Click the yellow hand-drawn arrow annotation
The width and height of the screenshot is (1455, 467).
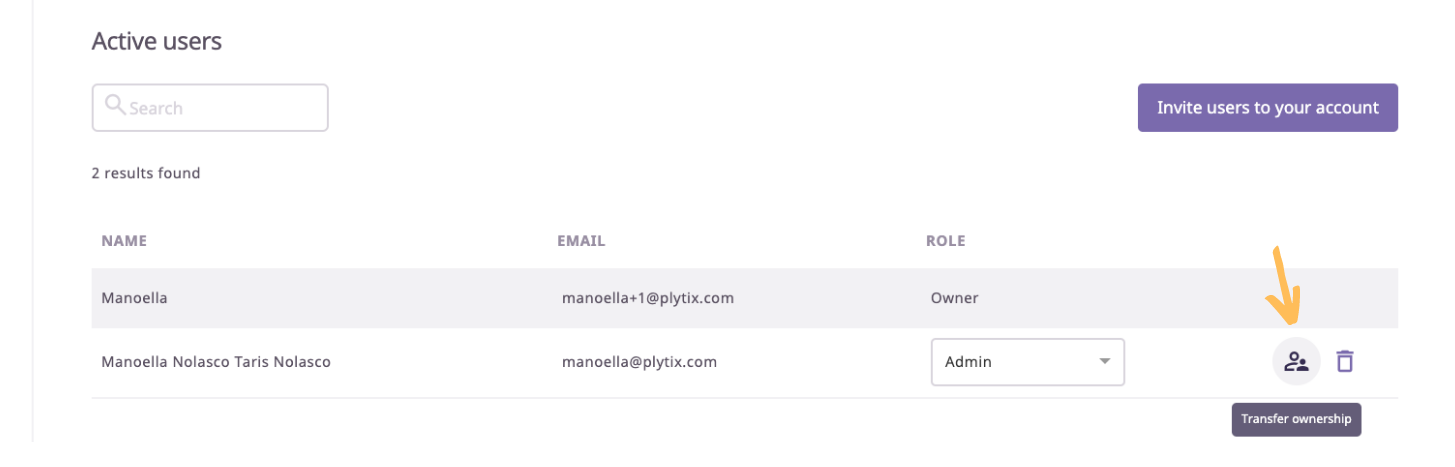point(1282,285)
